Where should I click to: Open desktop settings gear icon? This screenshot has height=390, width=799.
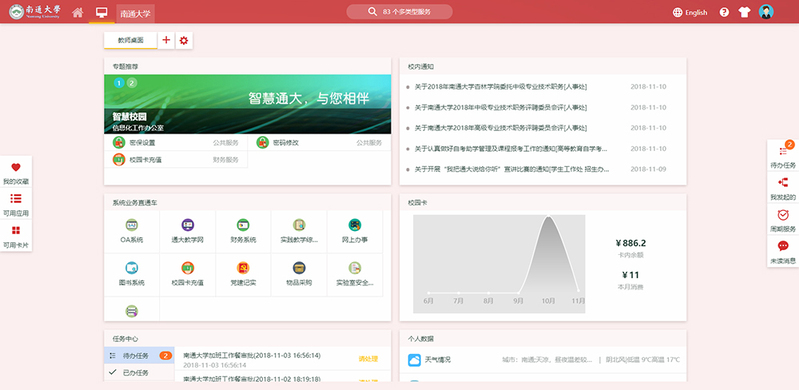coord(184,40)
